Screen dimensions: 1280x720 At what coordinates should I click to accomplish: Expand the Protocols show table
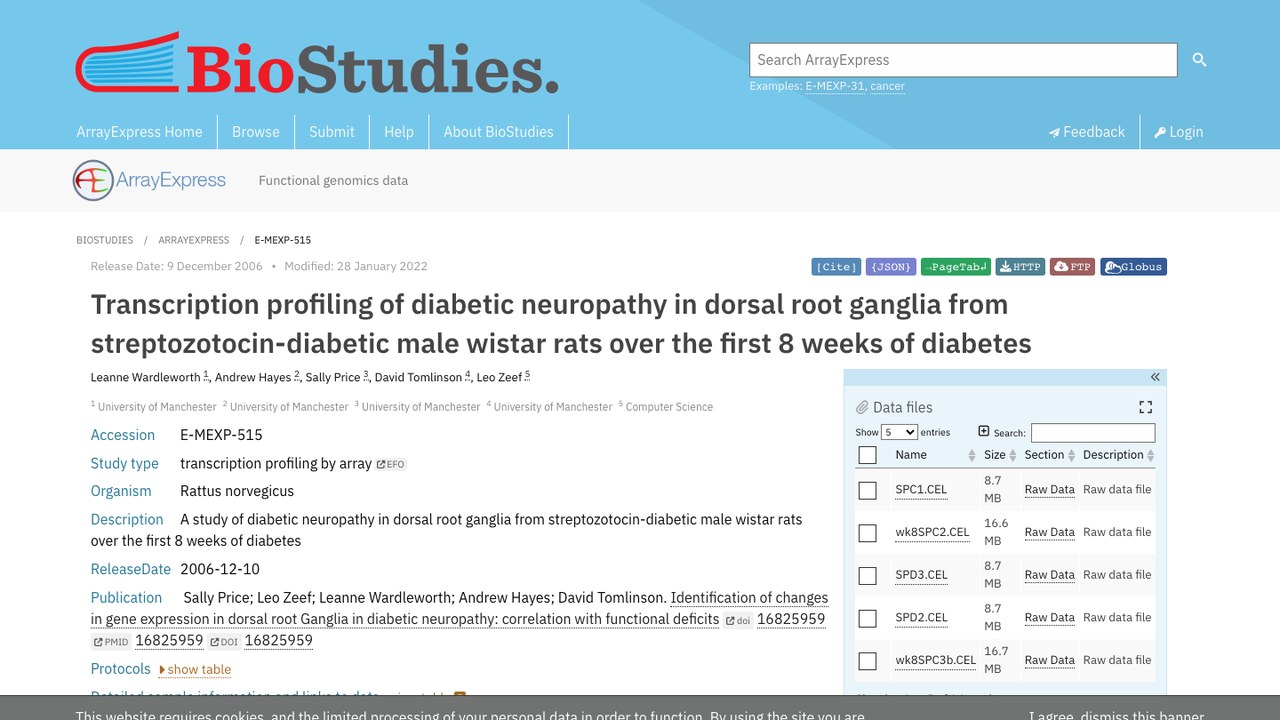pyautogui.click(x=195, y=670)
